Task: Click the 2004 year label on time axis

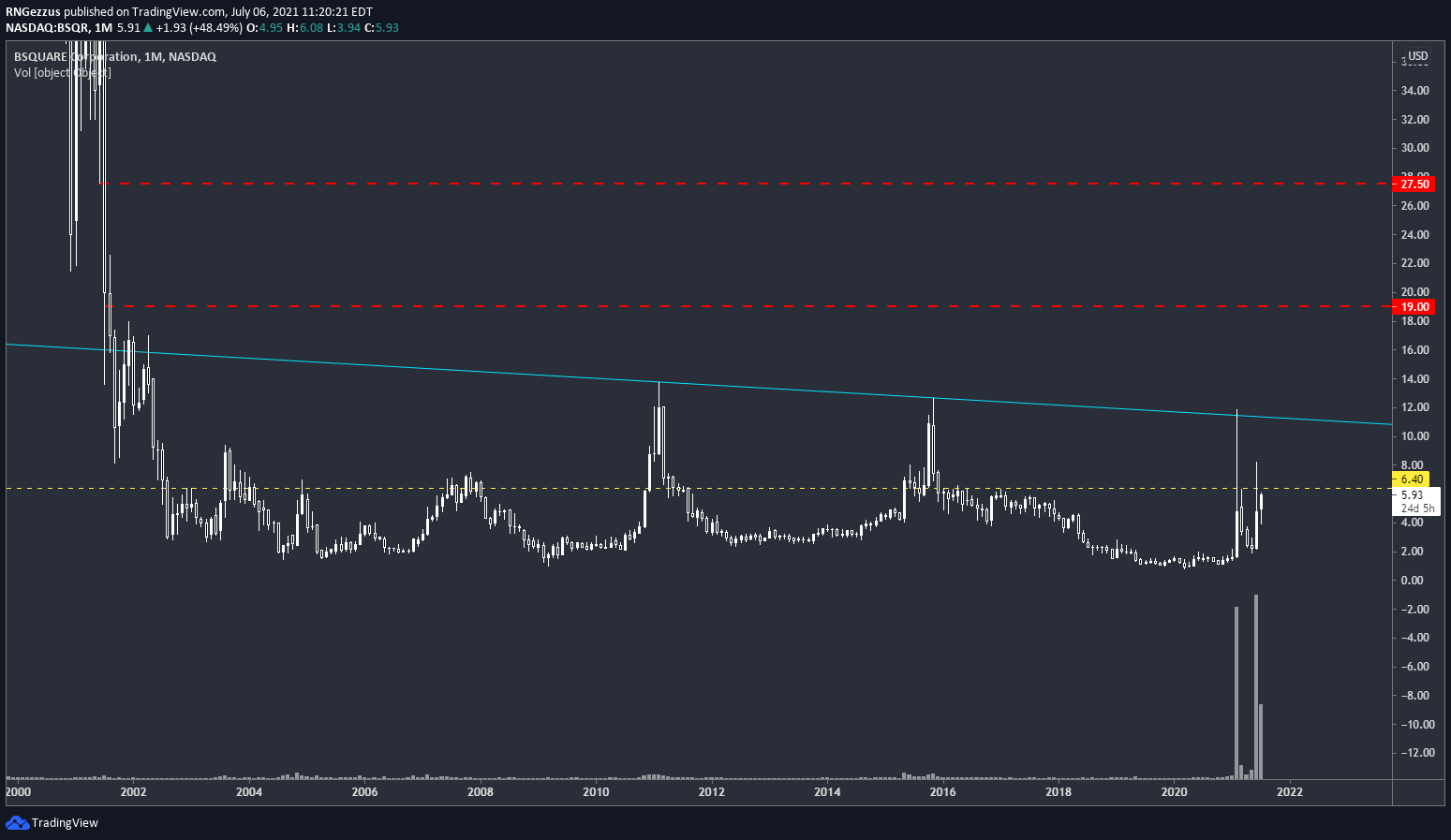Action: 249,792
